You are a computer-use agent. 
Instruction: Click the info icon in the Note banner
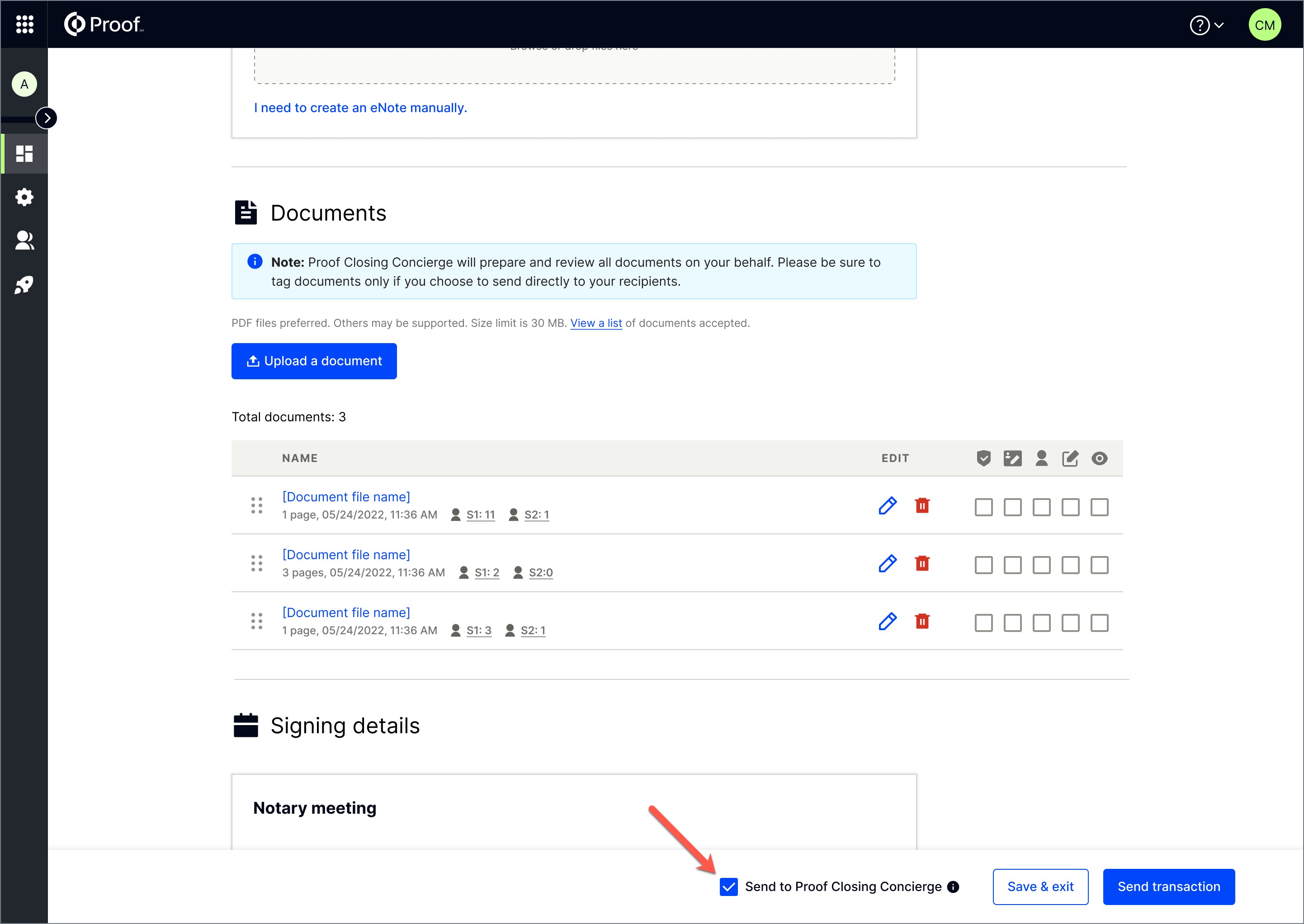255,262
